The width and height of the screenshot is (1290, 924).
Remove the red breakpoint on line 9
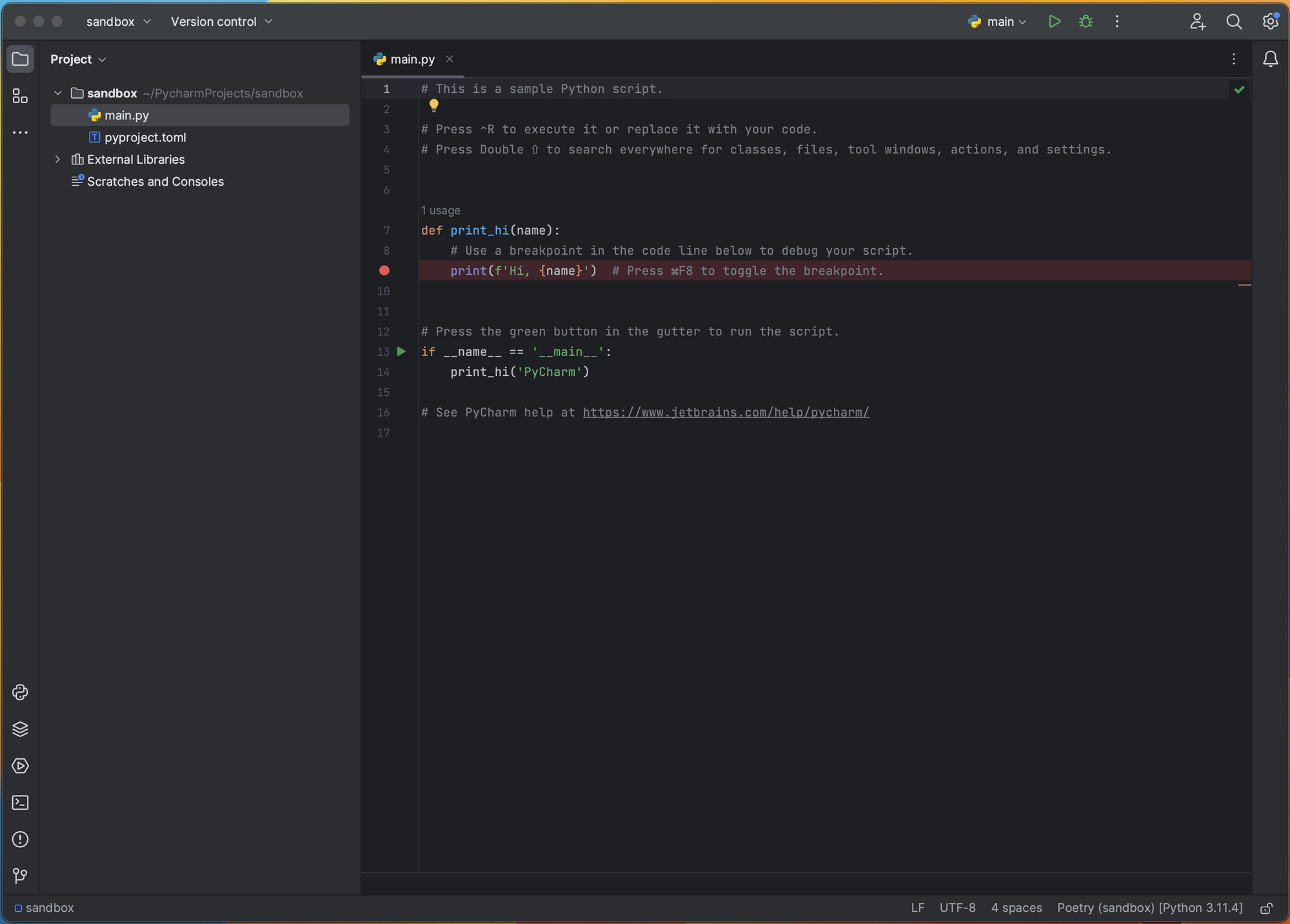pyautogui.click(x=384, y=271)
